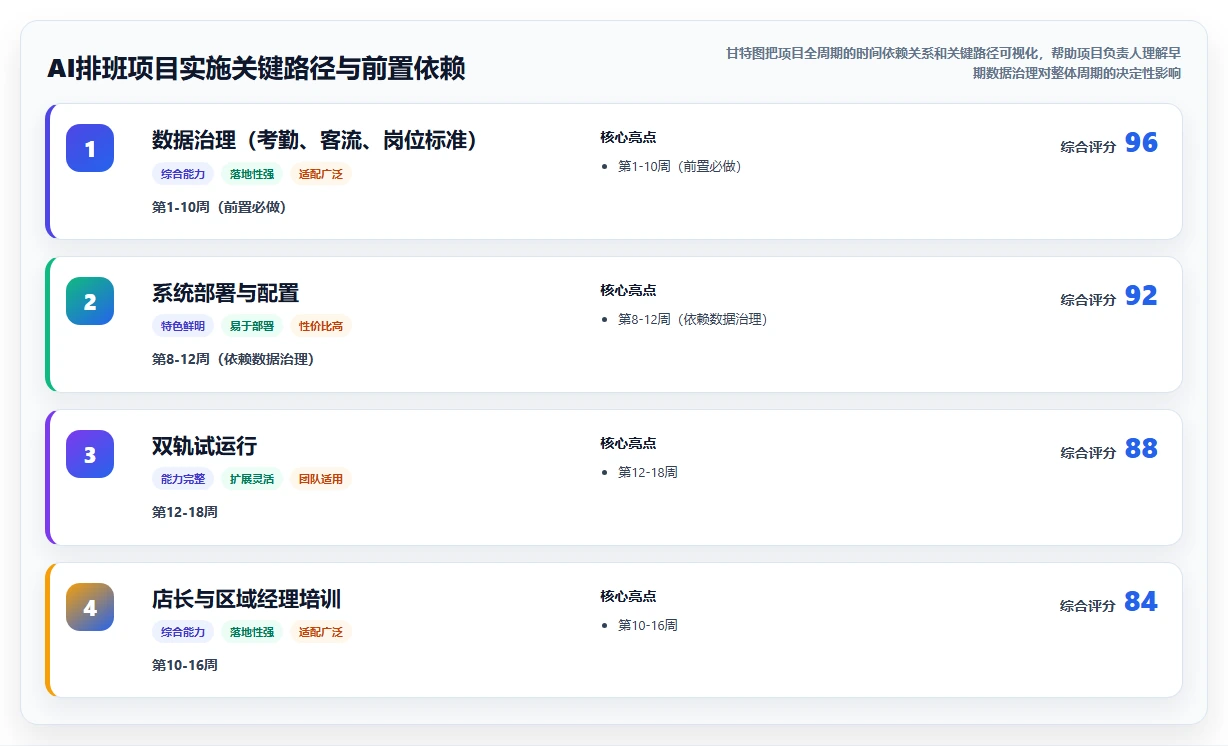Click the bold 第10-16周 subtitle under the tags
The height and width of the screenshot is (746, 1228).
click(x=185, y=665)
